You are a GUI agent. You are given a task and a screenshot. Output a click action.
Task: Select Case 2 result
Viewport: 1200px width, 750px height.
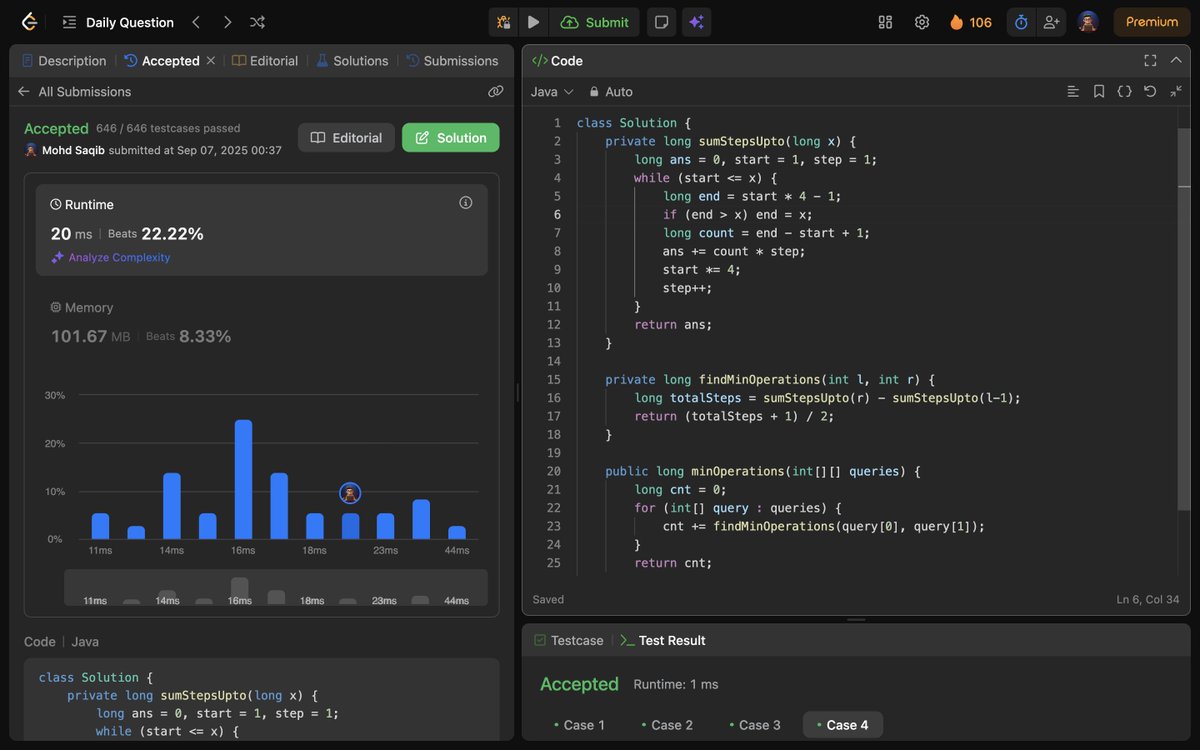(x=667, y=725)
